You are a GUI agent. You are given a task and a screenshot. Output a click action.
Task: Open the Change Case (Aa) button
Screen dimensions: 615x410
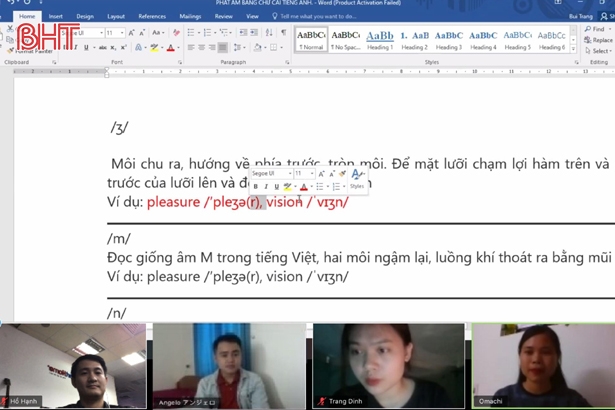click(x=157, y=33)
